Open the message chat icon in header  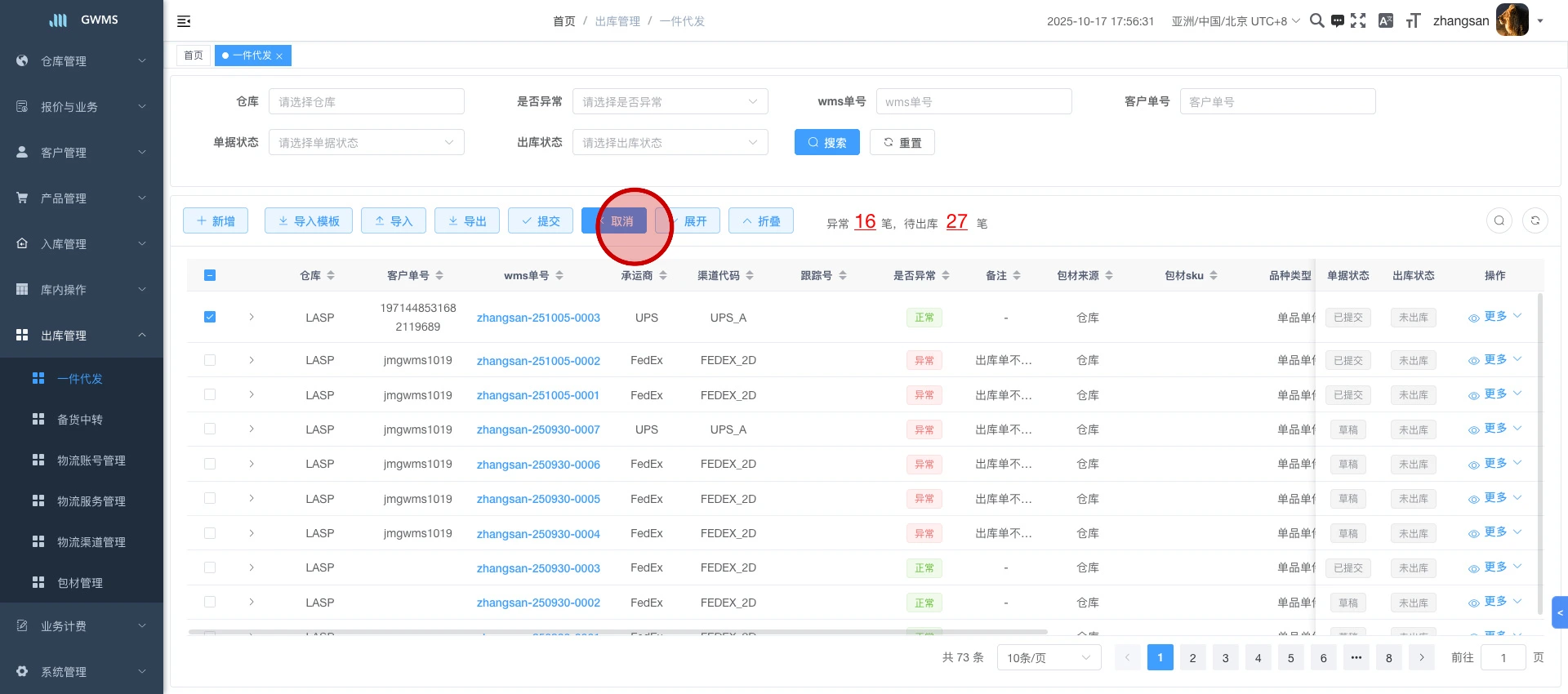pyautogui.click(x=1337, y=21)
